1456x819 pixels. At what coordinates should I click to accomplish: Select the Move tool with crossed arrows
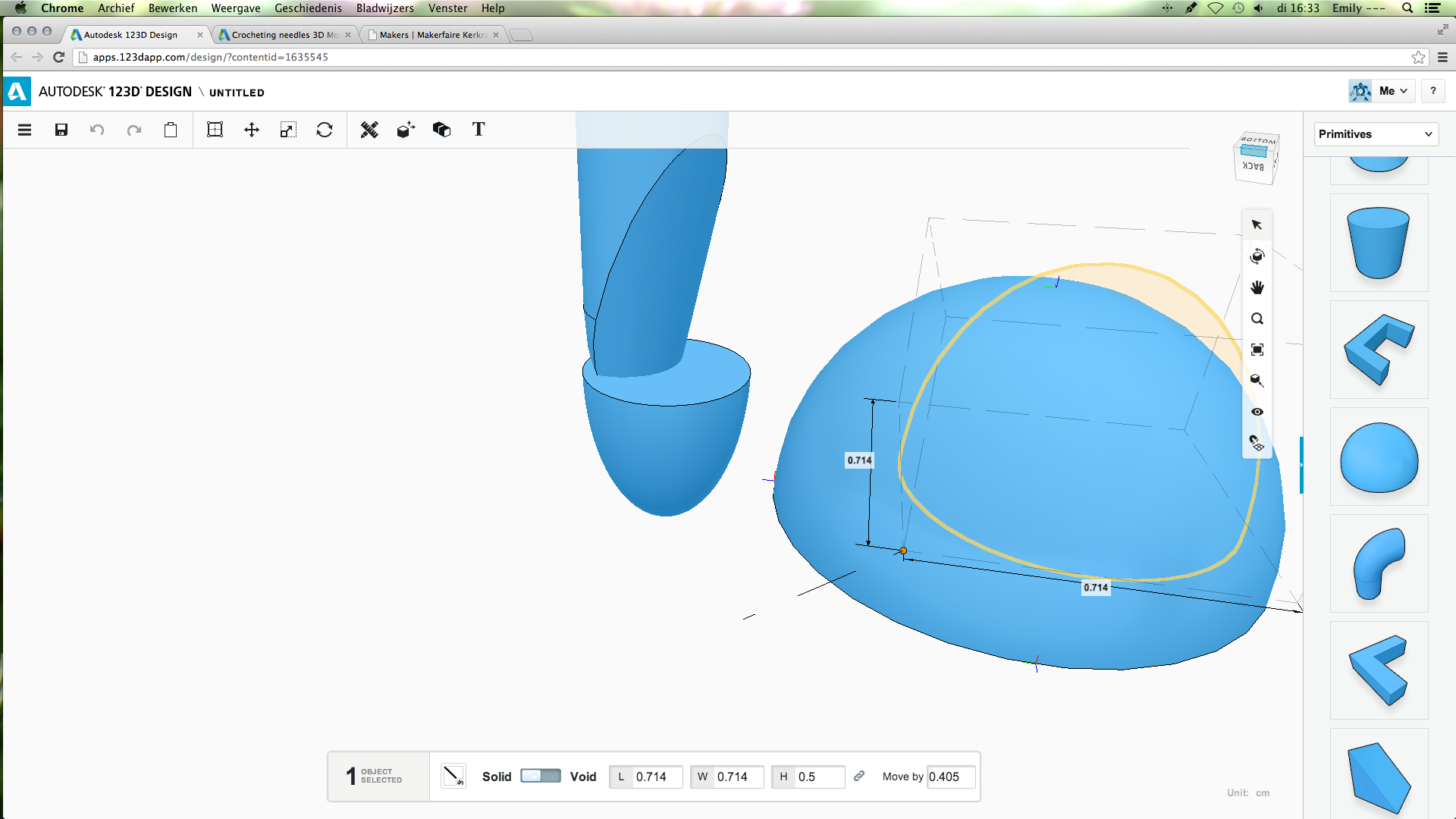252,130
